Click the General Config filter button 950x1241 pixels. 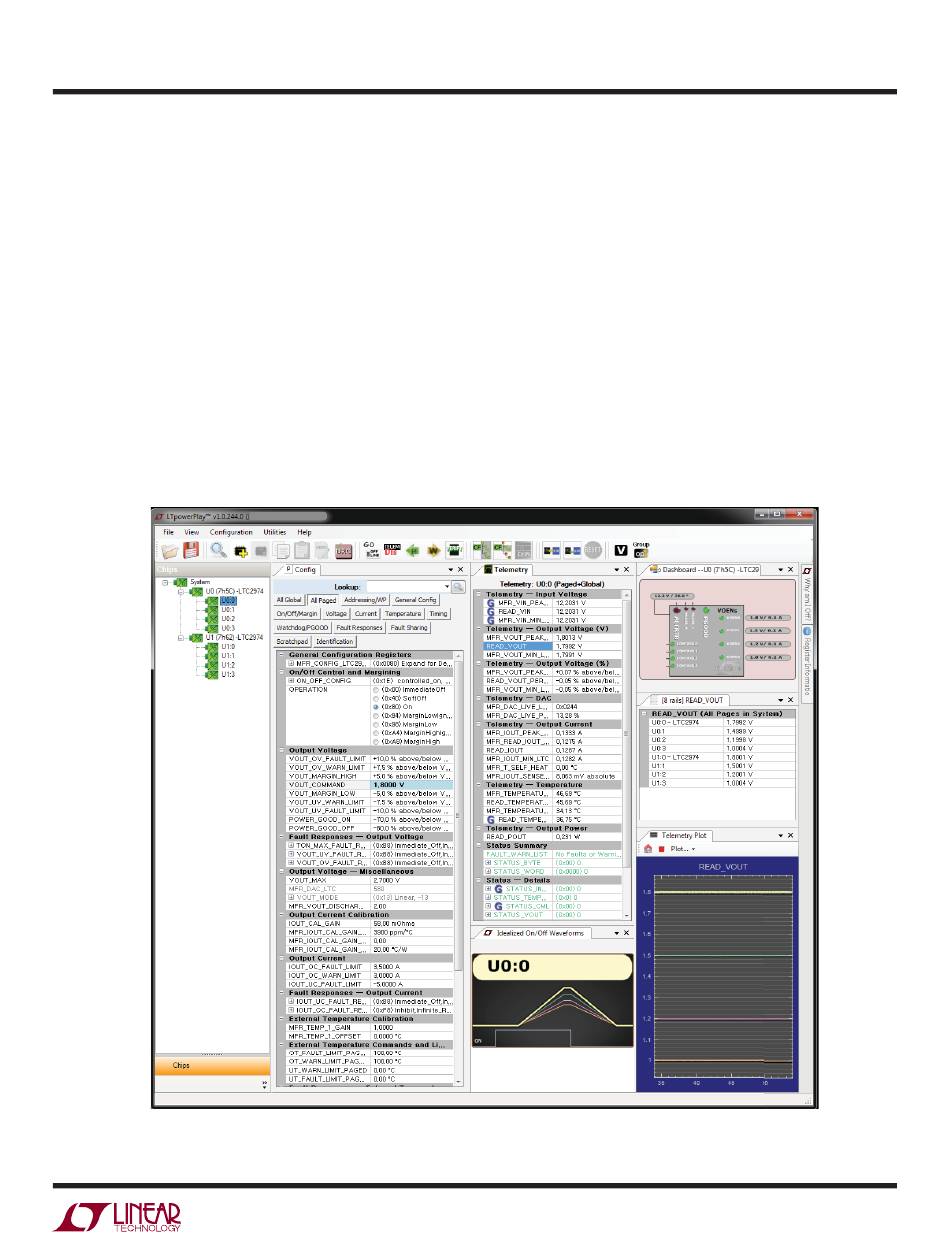tap(415, 600)
